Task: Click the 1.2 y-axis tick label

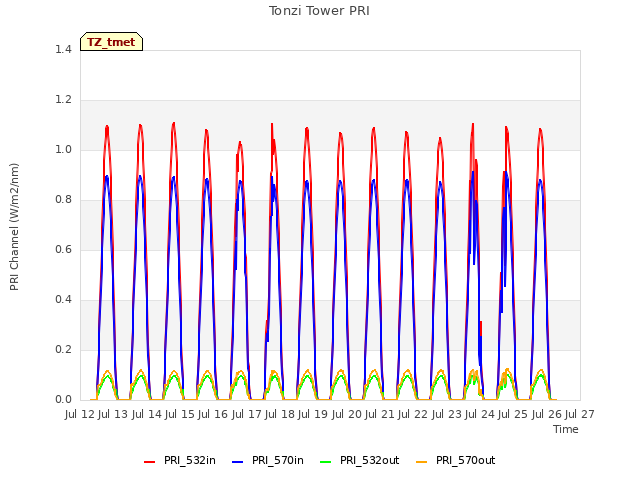Action: coord(63,100)
